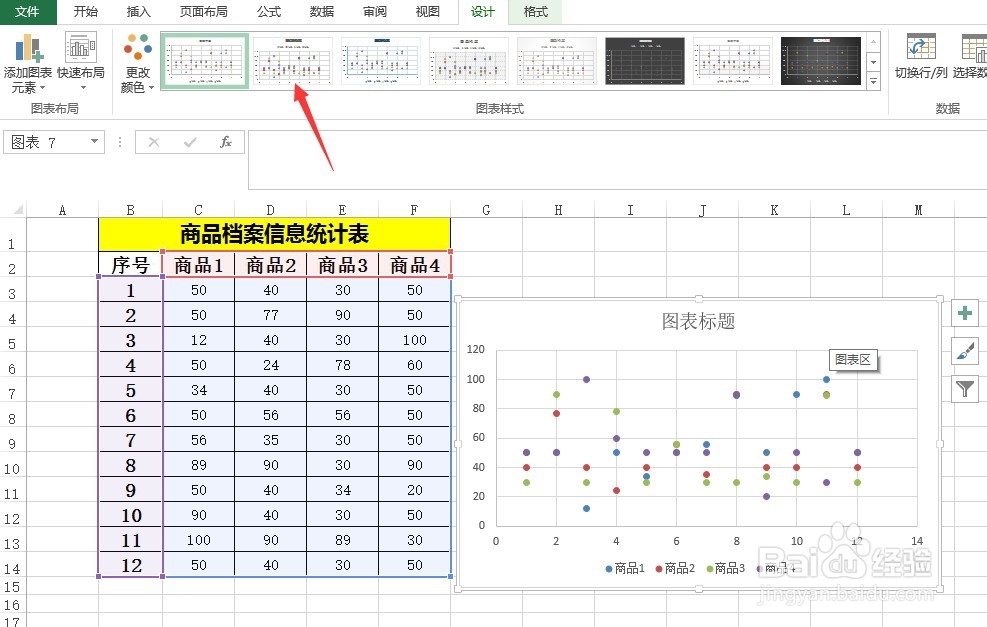Select column A header

tap(62, 210)
